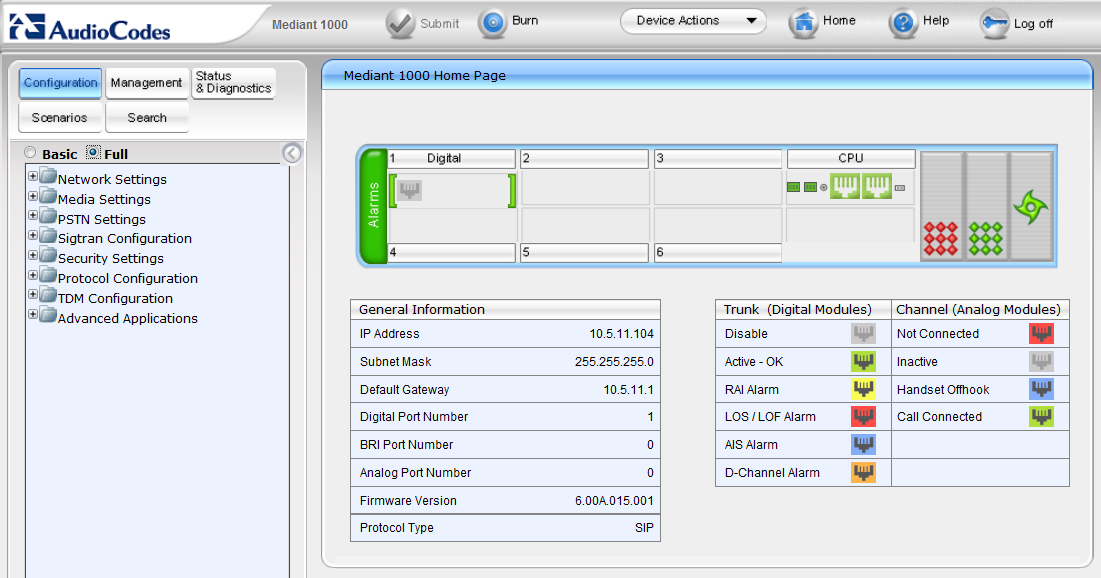Click the Search button

coord(146,118)
